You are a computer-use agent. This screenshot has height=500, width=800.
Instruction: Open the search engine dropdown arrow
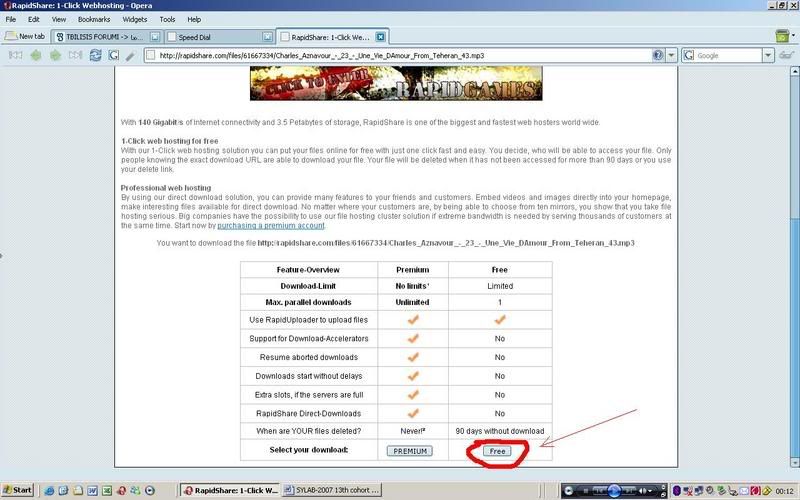[x=768, y=55]
